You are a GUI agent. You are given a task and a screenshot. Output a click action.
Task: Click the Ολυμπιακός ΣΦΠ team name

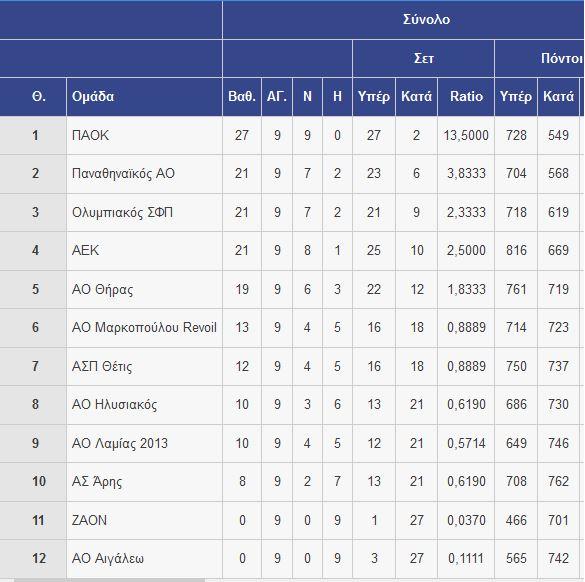122,212
